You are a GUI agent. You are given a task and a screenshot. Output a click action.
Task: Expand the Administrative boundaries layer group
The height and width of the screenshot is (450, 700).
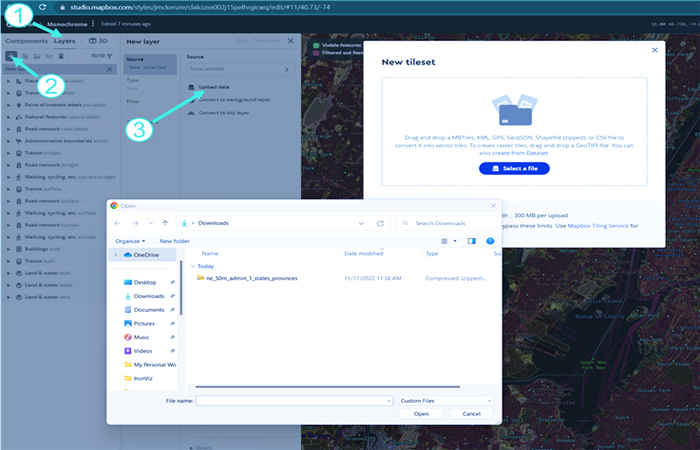click(8, 141)
